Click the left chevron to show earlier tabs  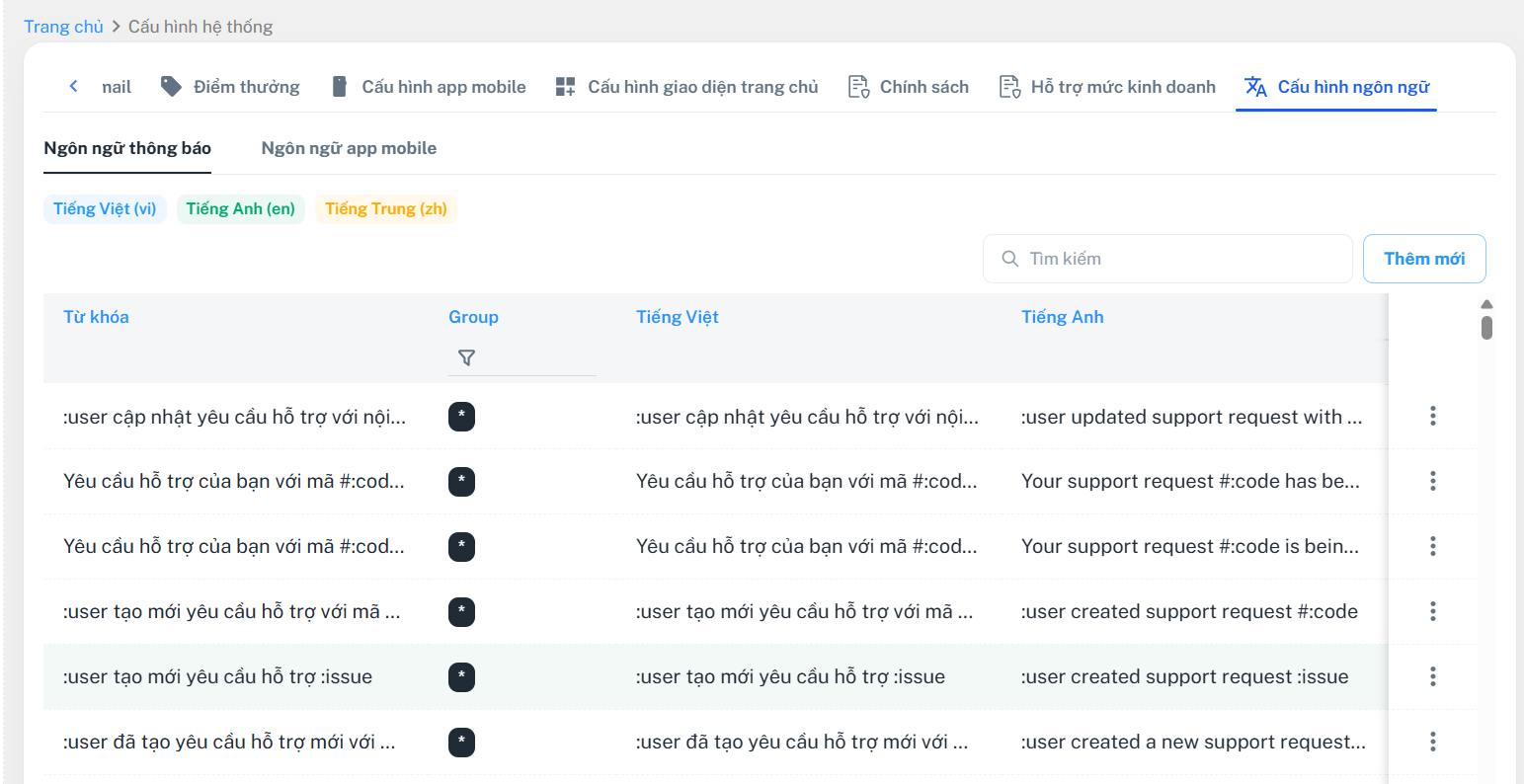pyautogui.click(x=73, y=87)
